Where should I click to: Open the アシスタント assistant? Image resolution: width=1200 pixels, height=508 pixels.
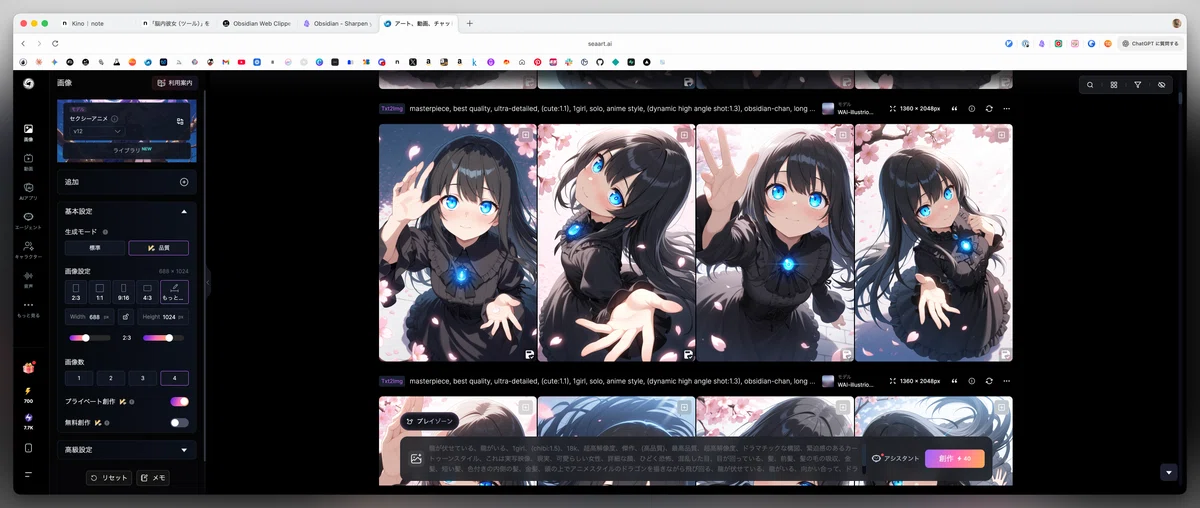[896, 458]
